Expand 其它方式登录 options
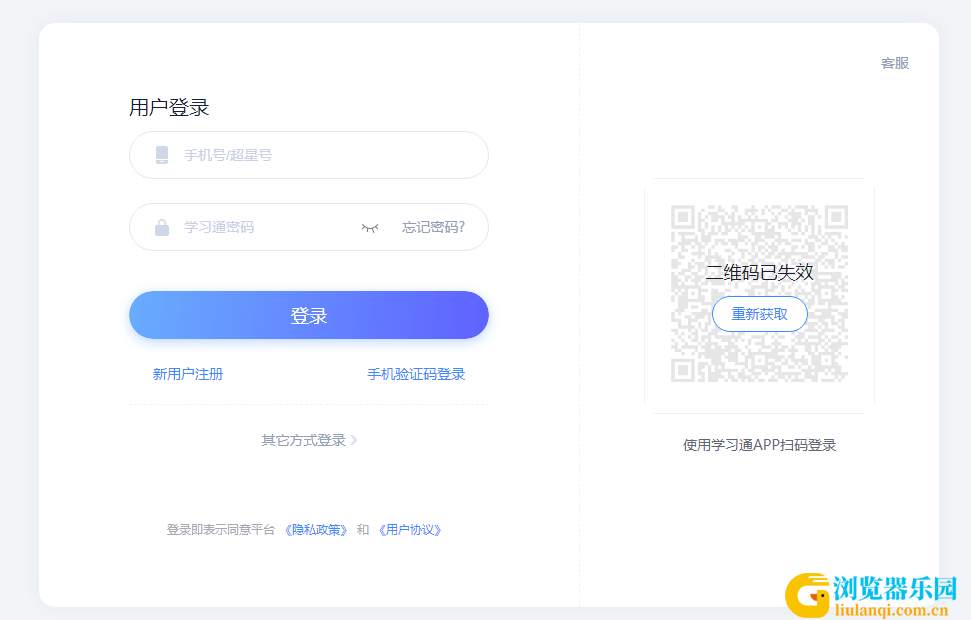 [x=309, y=440]
